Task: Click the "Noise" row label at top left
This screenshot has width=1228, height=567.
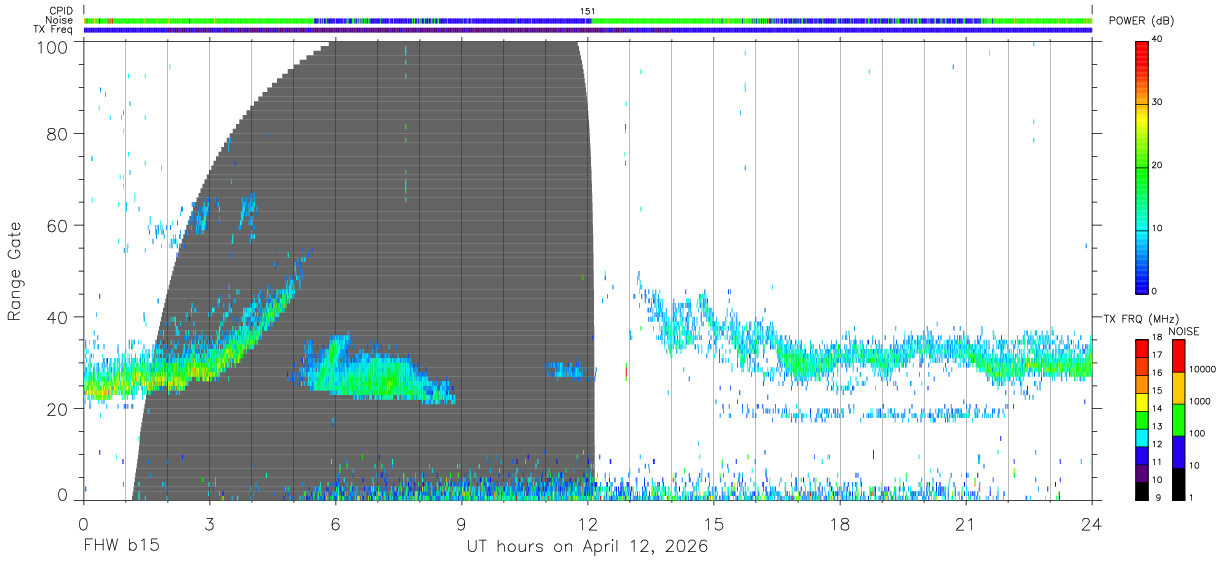Action: [x=60, y=20]
